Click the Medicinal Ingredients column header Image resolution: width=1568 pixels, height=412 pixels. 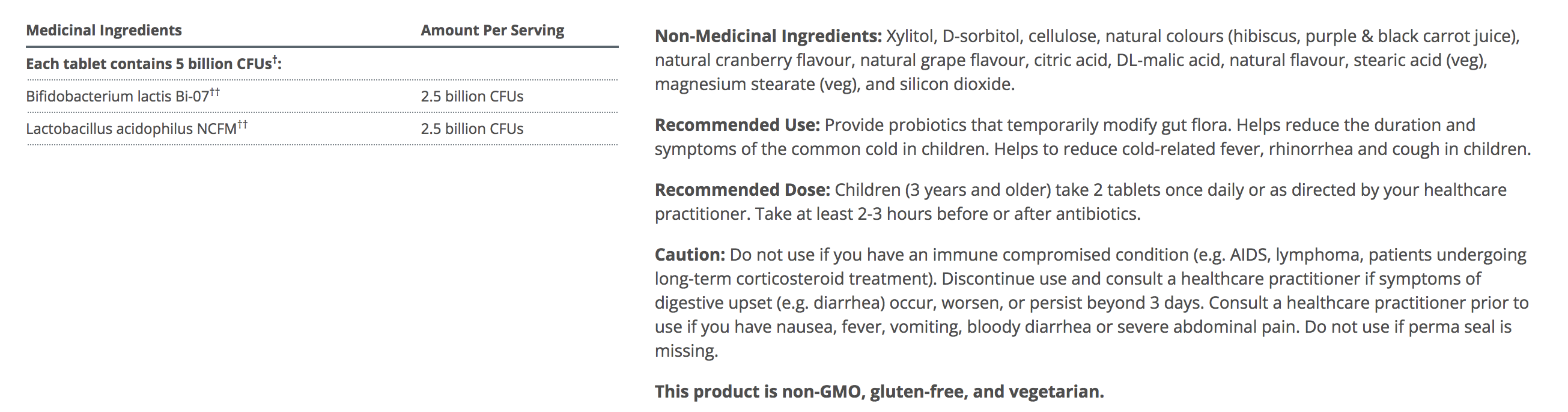click(103, 31)
